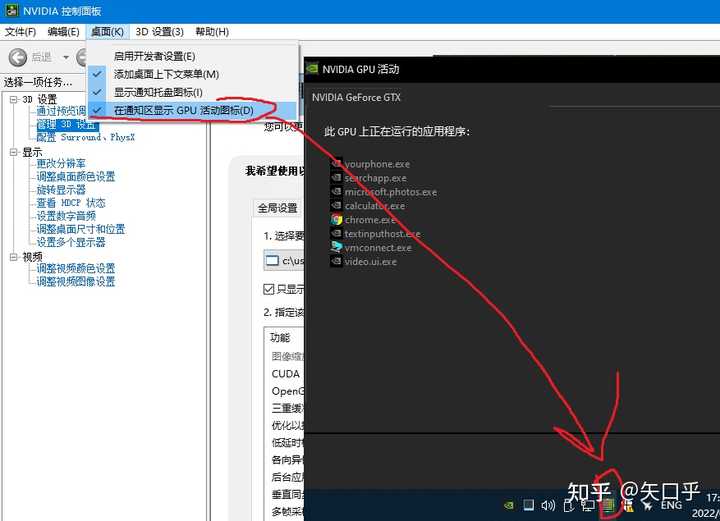Click the network monitor tray icon
The image size is (720, 521).
[x=588, y=505]
